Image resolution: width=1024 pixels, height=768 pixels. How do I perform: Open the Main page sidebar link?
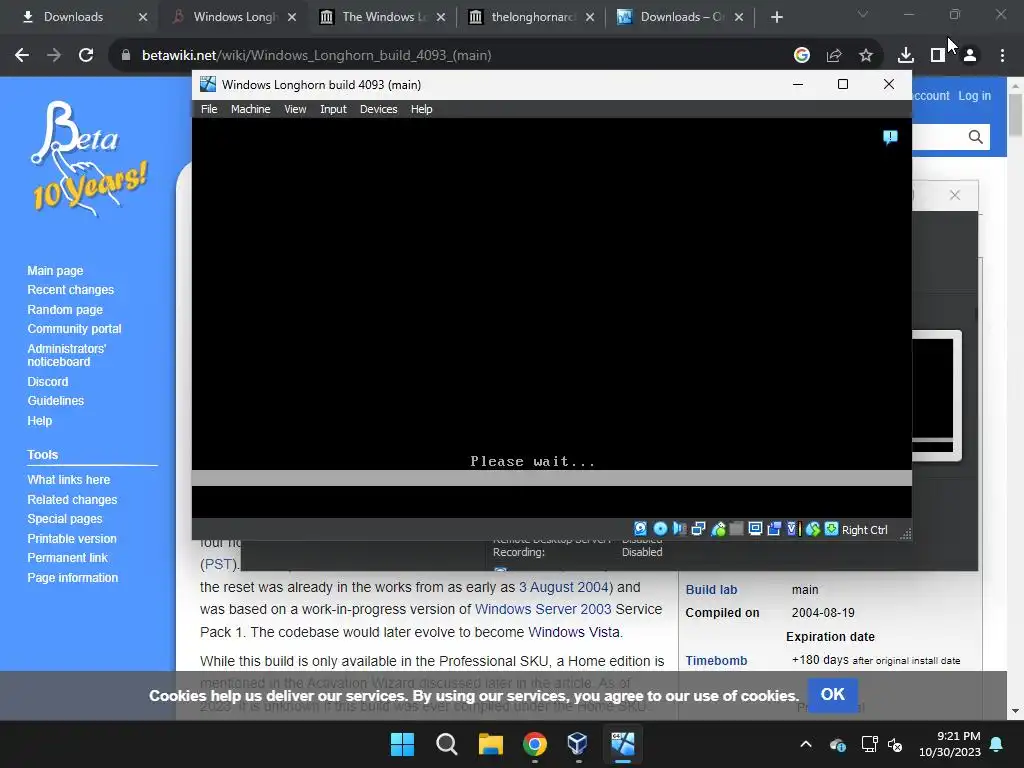[55, 270]
